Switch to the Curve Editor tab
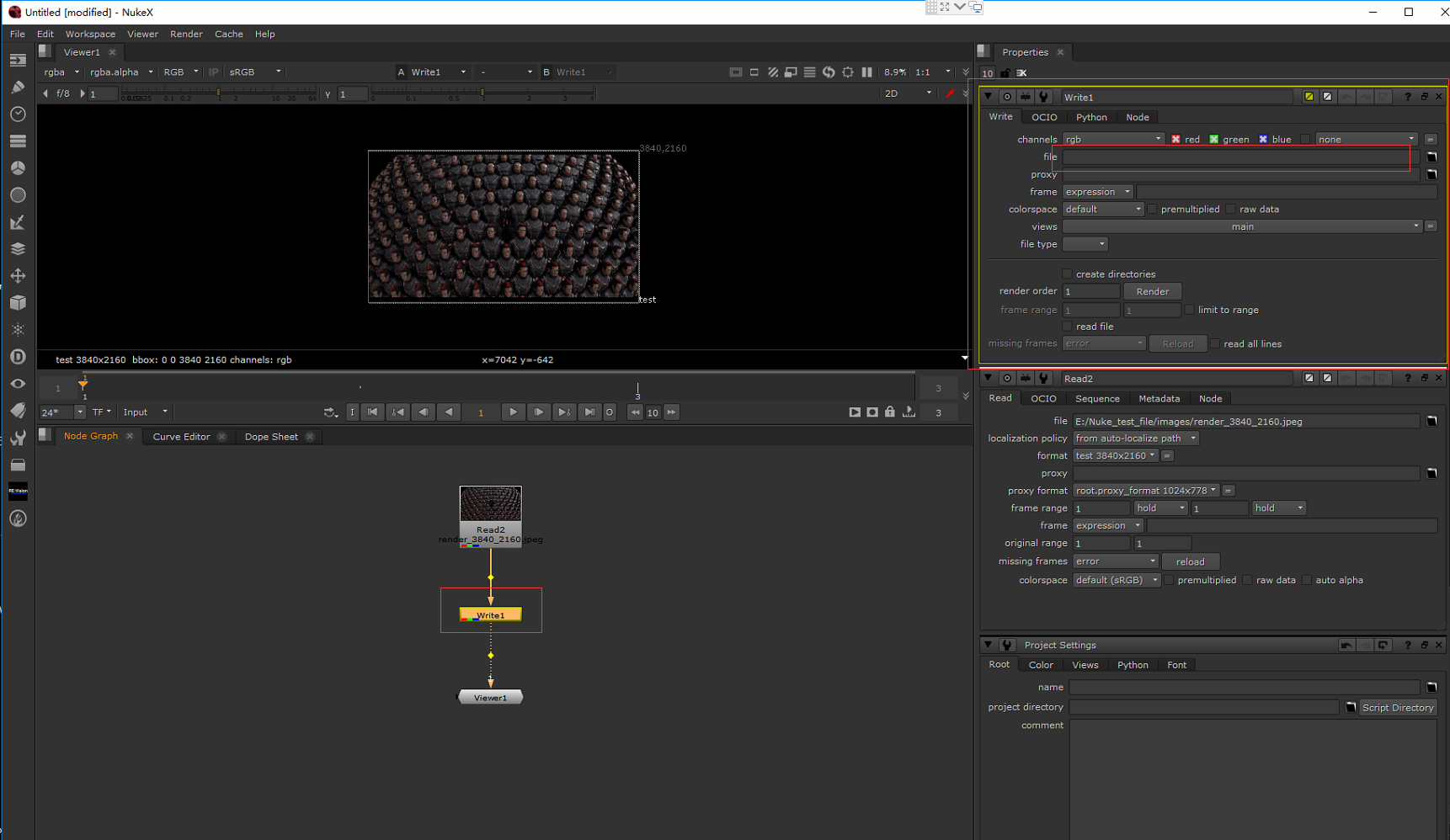 pos(181,437)
